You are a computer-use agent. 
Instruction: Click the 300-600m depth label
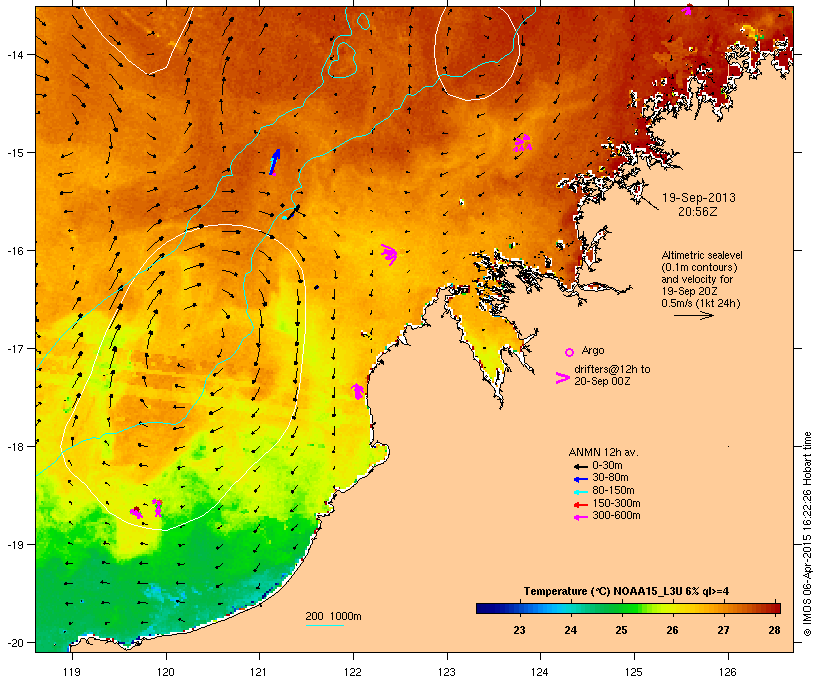pyautogui.click(x=616, y=515)
